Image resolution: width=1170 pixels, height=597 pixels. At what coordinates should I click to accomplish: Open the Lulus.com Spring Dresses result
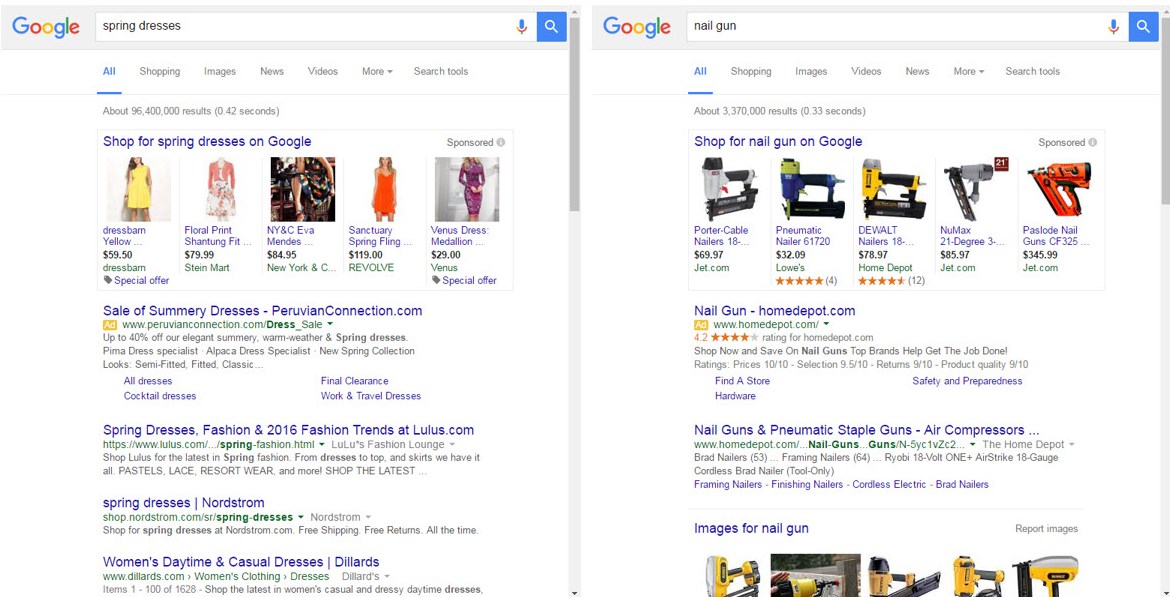pyautogui.click(x=289, y=430)
